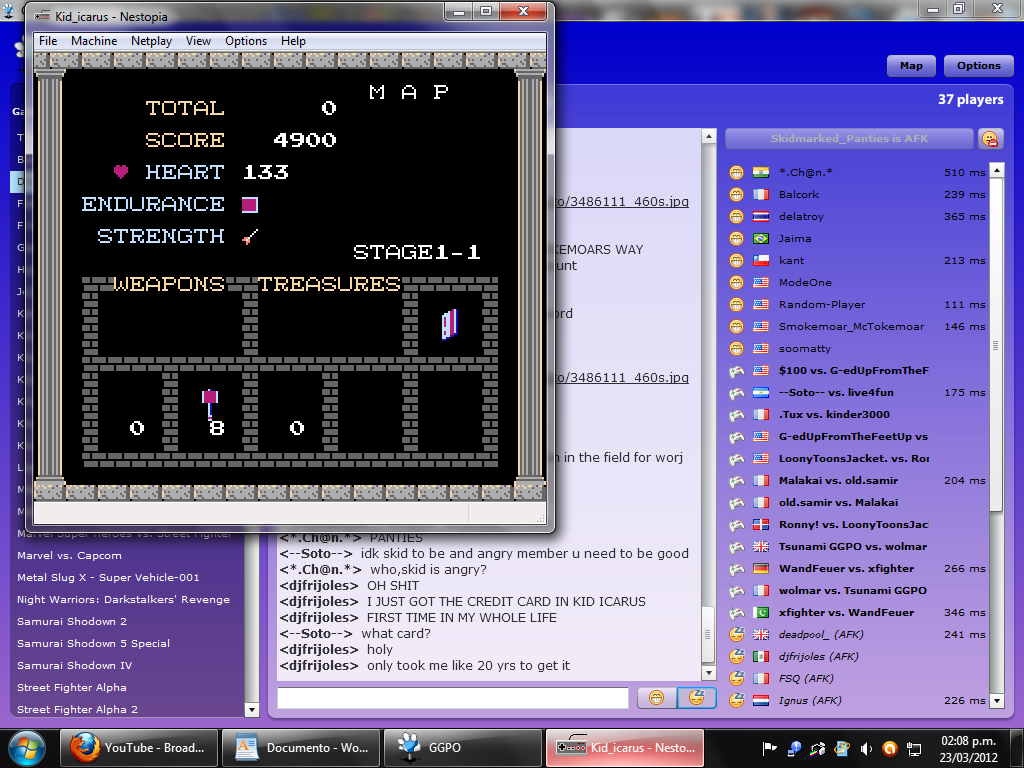This screenshot has width=1024, height=768.
Task: Click the smiley icon beside ModeOne
Action: tap(737, 283)
